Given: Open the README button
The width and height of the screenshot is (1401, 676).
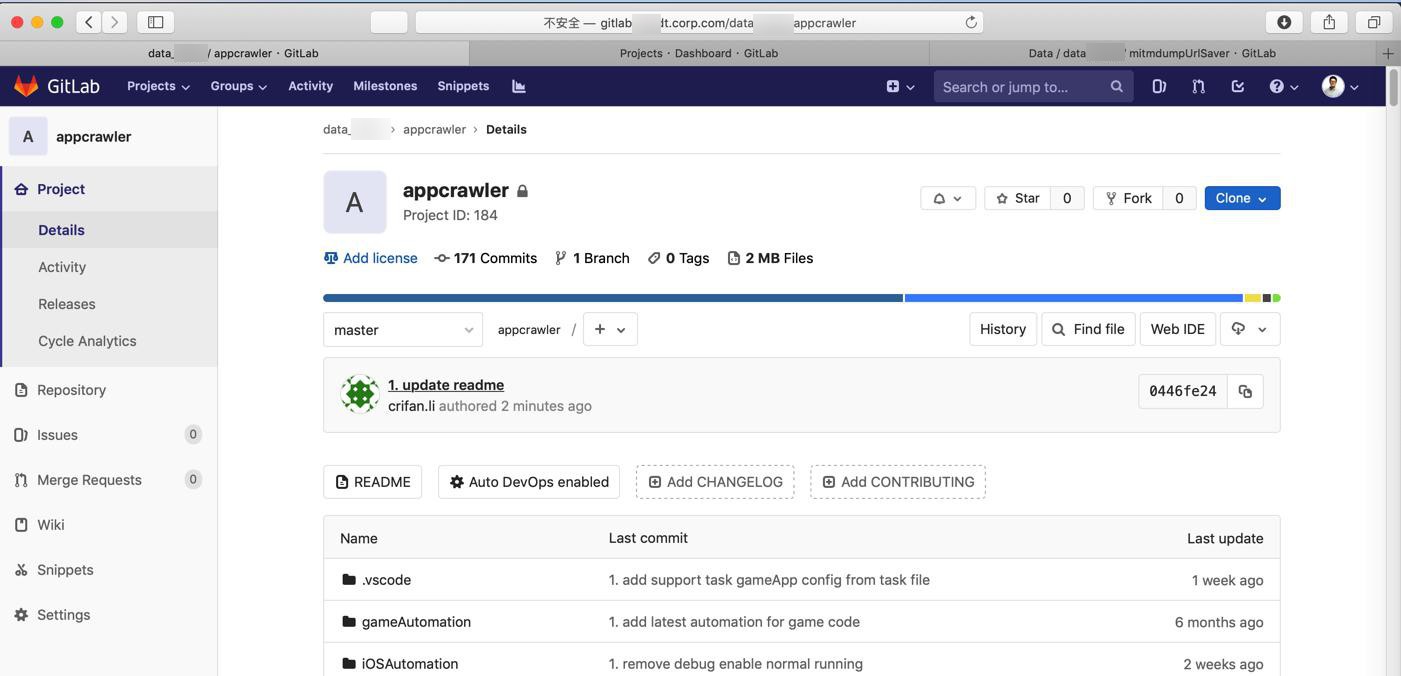Looking at the screenshot, I should [372, 482].
